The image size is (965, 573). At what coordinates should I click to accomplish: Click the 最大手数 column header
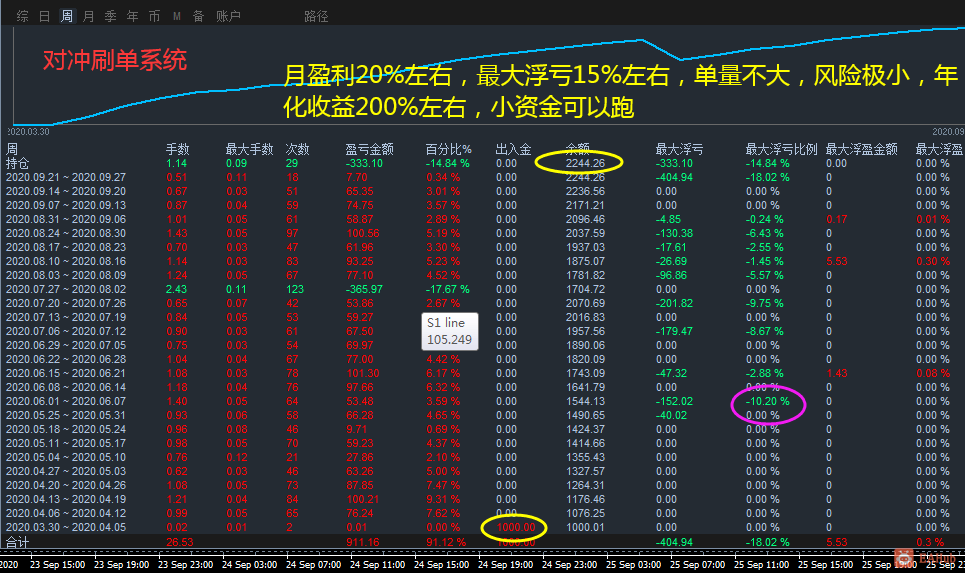click(249, 149)
